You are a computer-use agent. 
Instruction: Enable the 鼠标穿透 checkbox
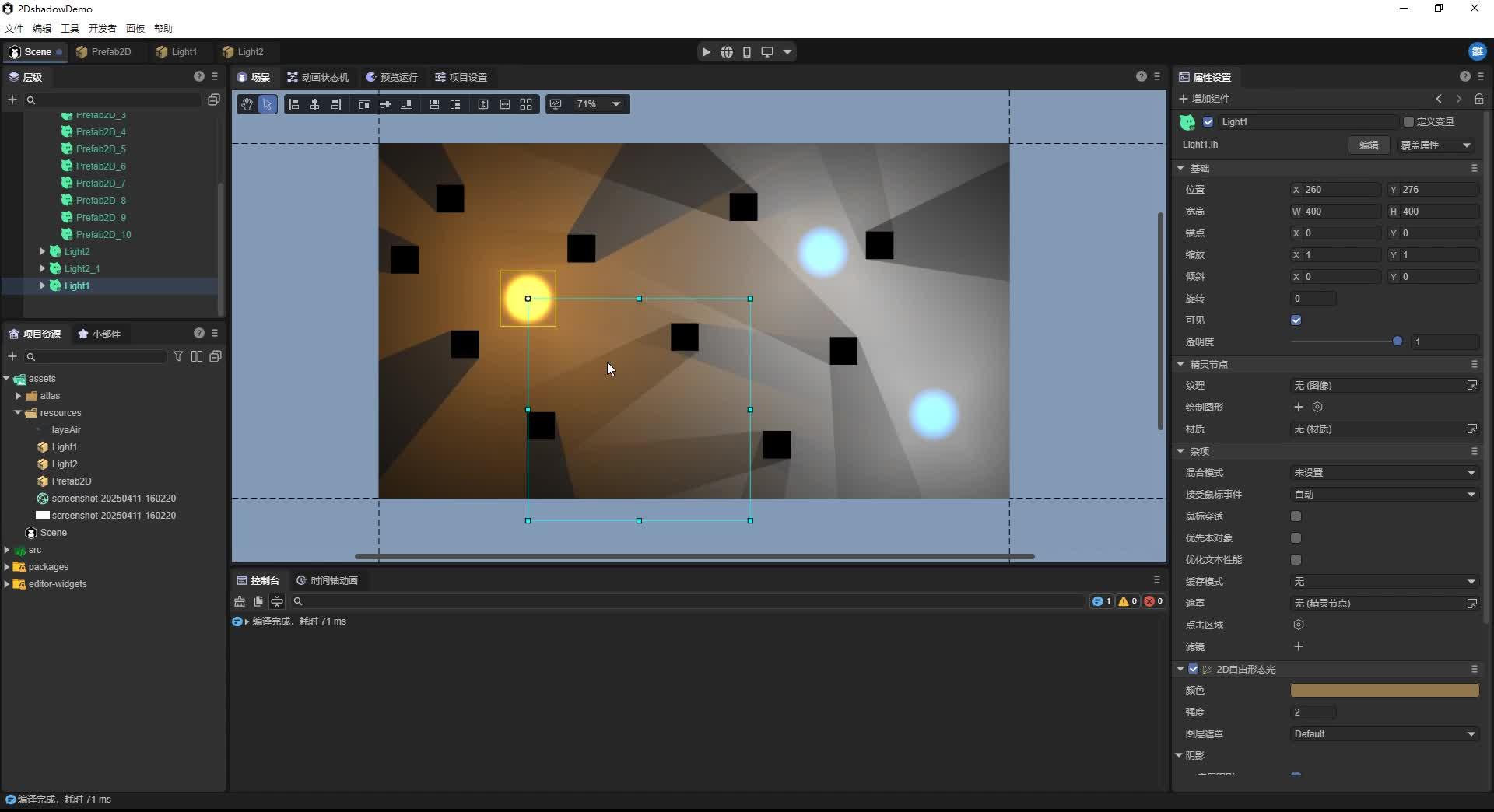point(1296,516)
